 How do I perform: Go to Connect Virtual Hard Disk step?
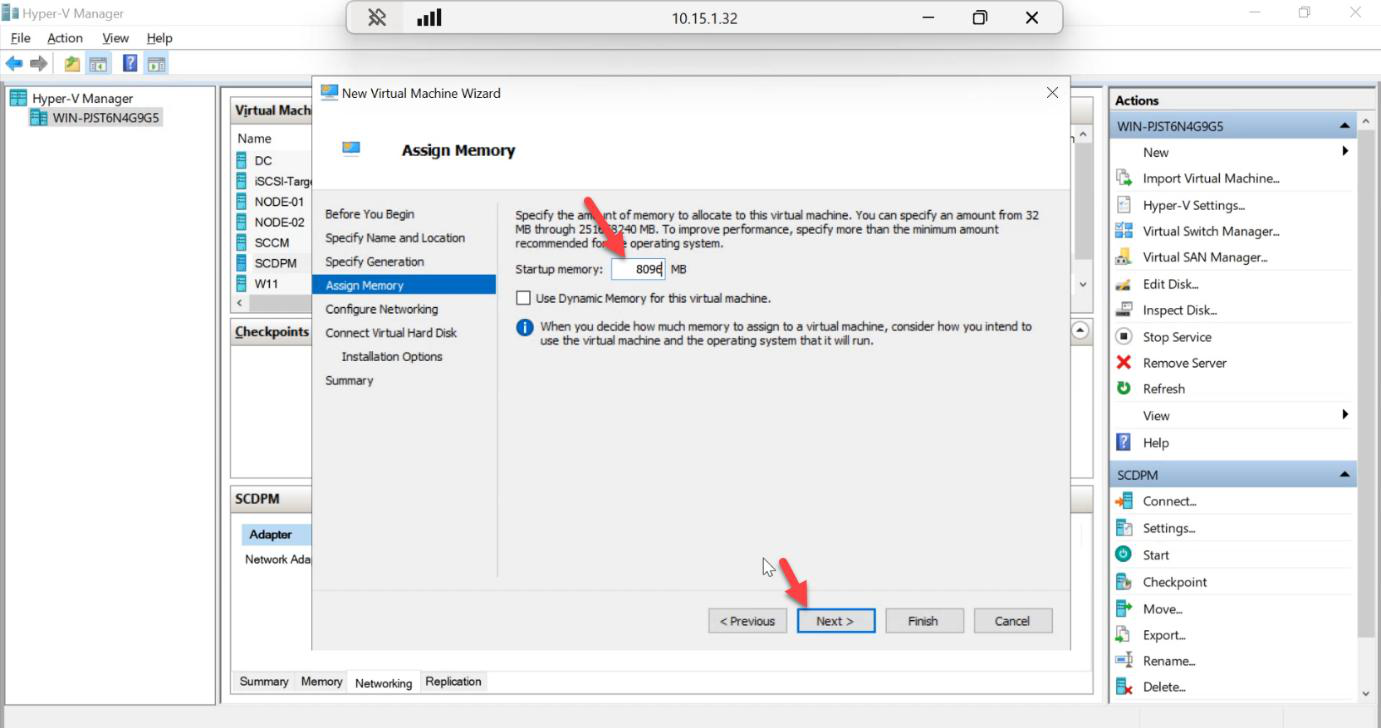[391, 333]
